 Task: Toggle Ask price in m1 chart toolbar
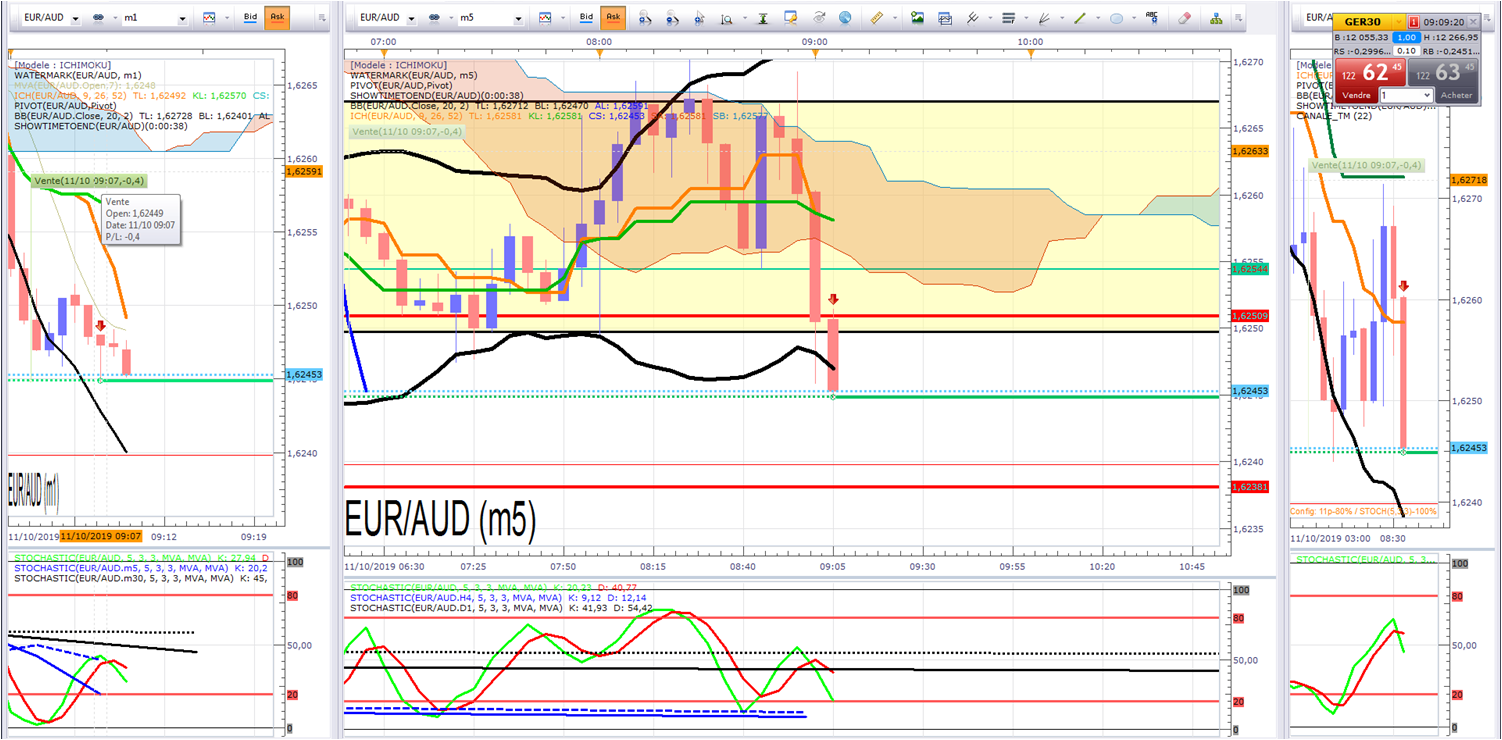277,18
